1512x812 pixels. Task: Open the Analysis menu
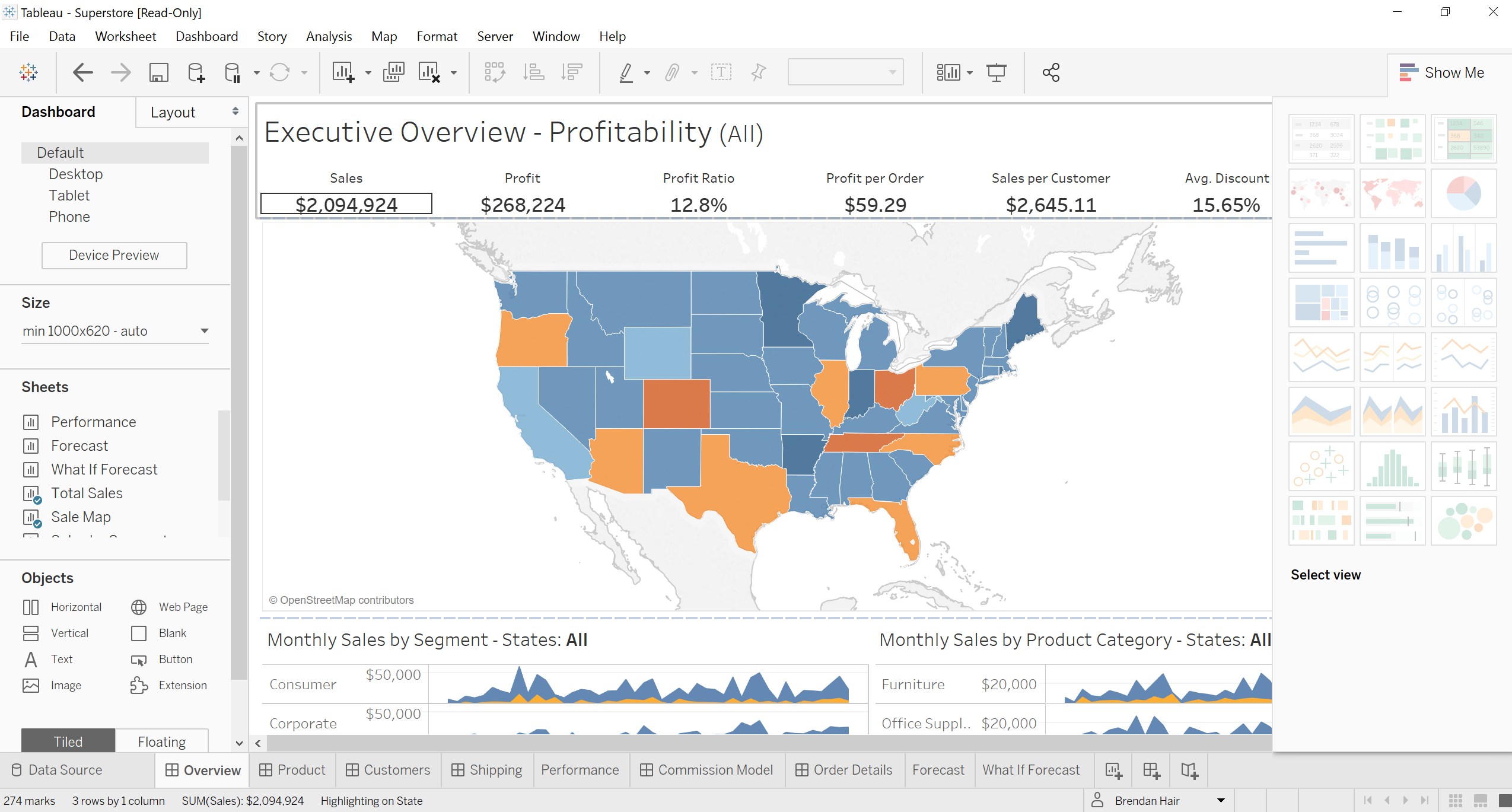tap(329, 36)
